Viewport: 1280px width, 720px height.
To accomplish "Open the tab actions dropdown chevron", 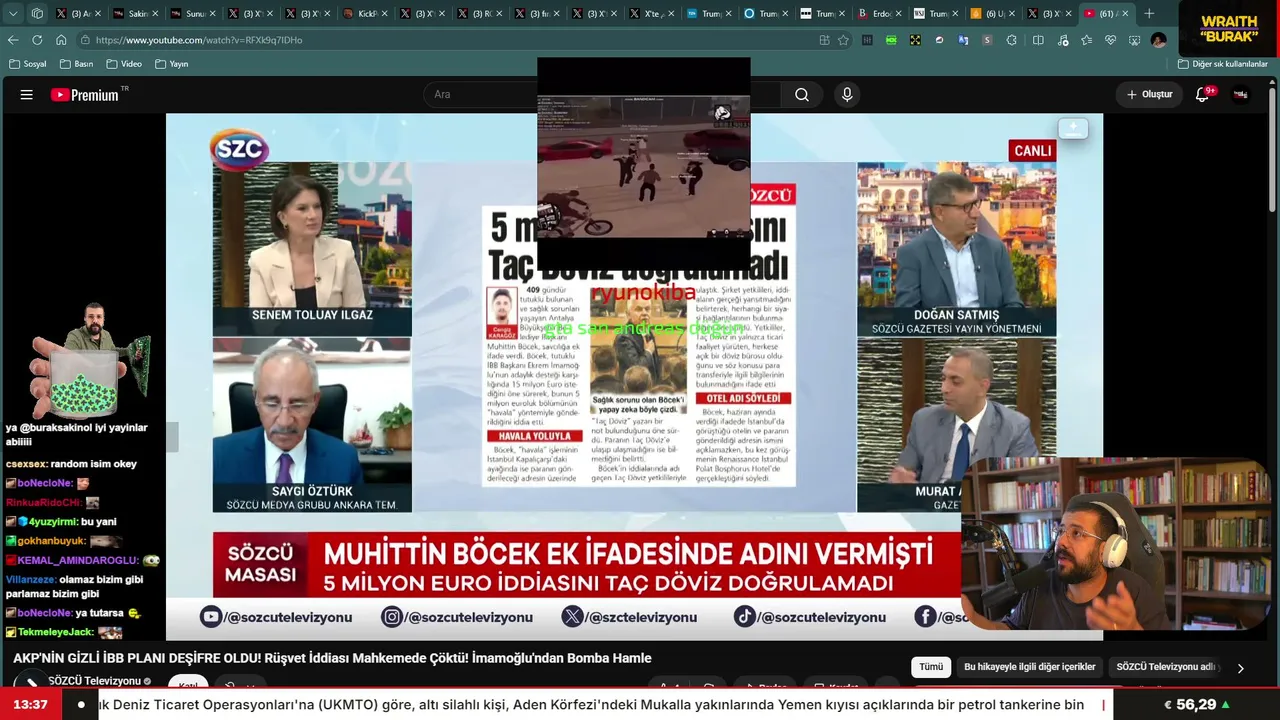I will 13,14.
